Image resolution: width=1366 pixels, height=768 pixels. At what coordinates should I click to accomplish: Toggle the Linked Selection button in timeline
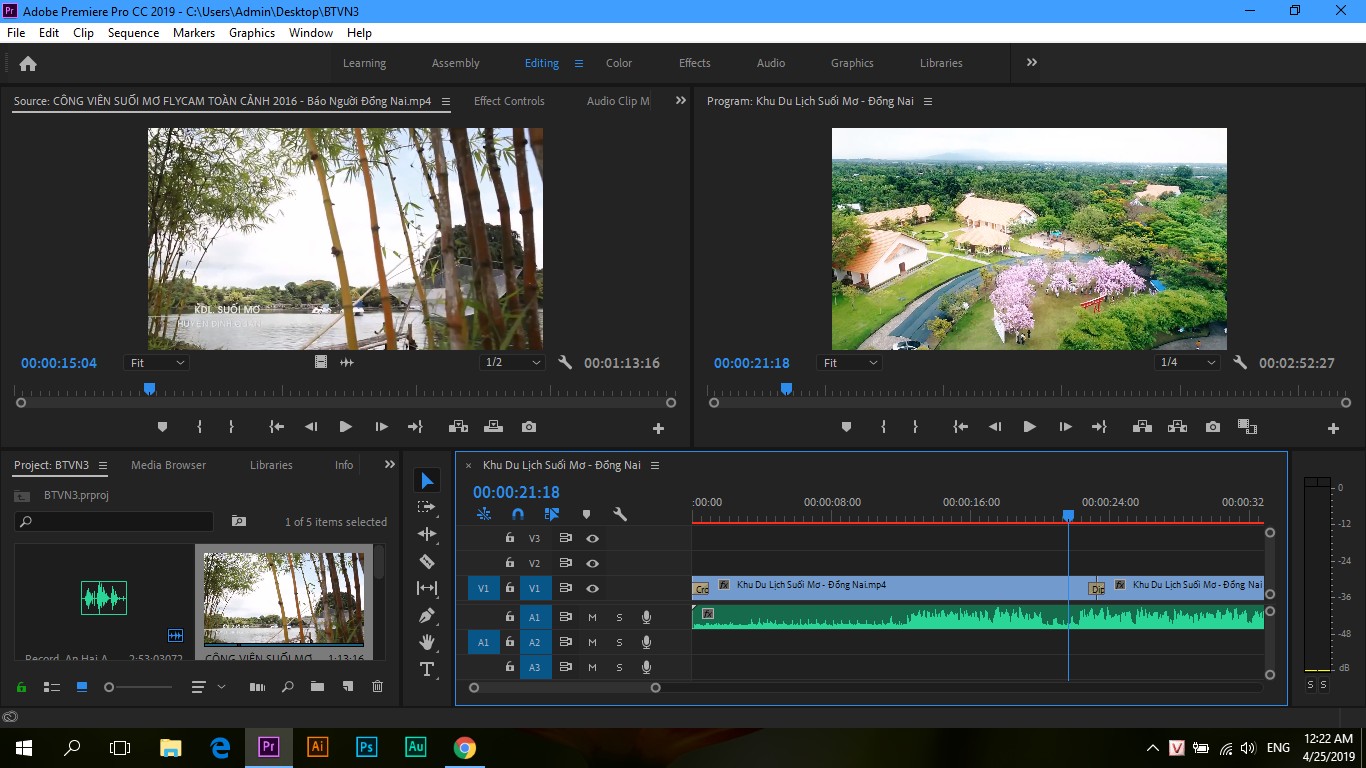[552, 514]
